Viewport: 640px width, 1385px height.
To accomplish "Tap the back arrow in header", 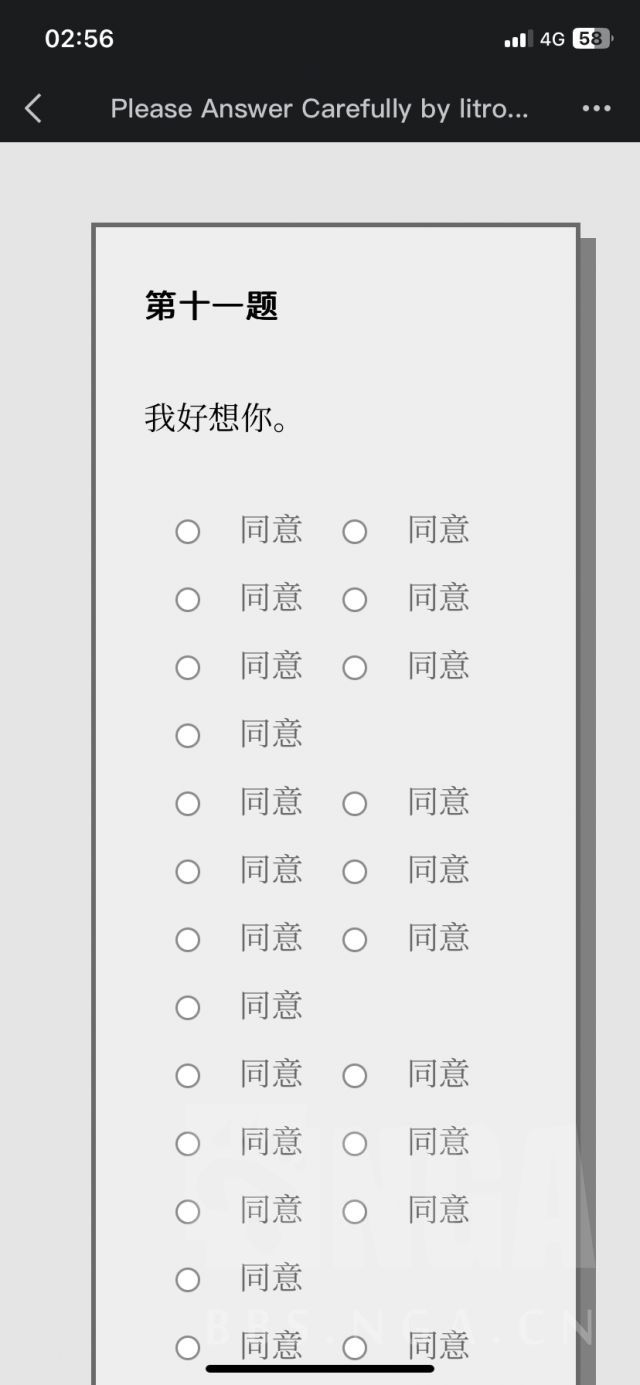I will (34, 108).
